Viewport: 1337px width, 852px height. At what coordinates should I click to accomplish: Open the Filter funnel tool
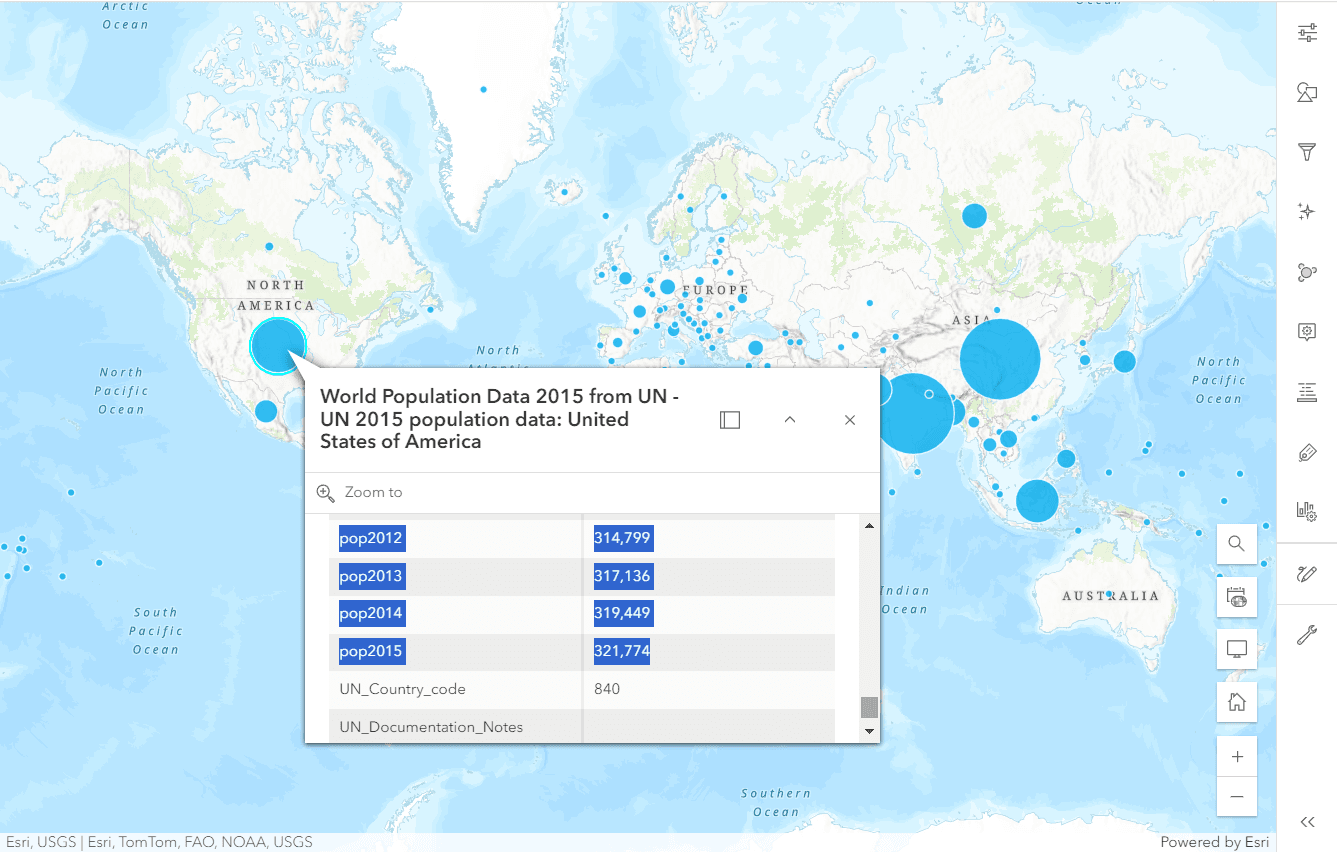(x=1307, y=152)
